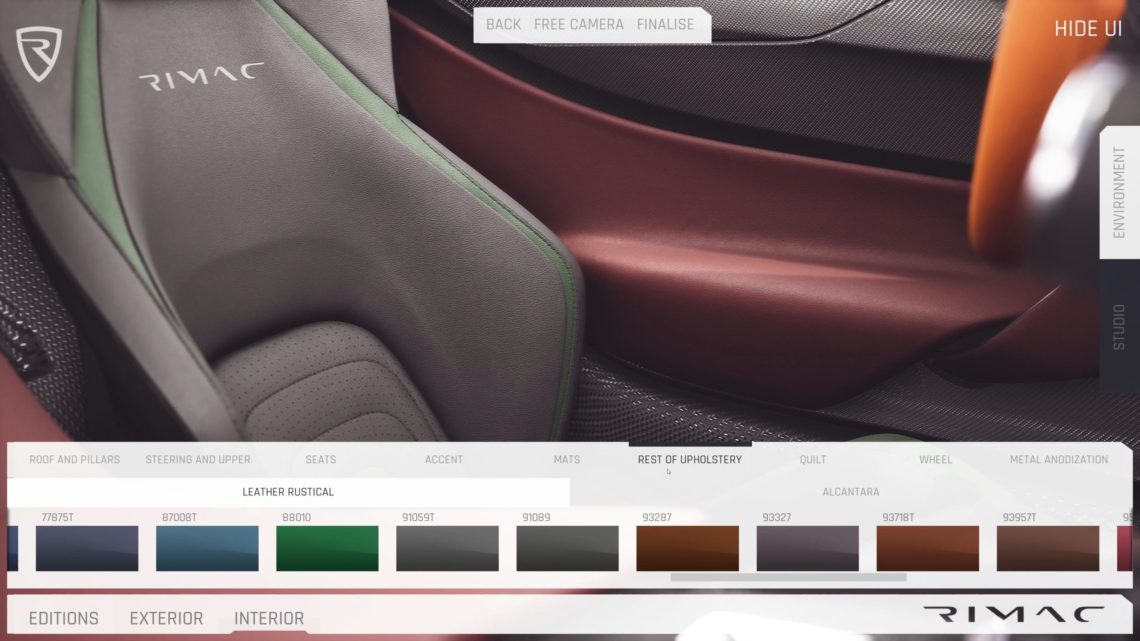Open the METAL ANODIZATION tab
1140x641 pixels.
pos(1059,459)
